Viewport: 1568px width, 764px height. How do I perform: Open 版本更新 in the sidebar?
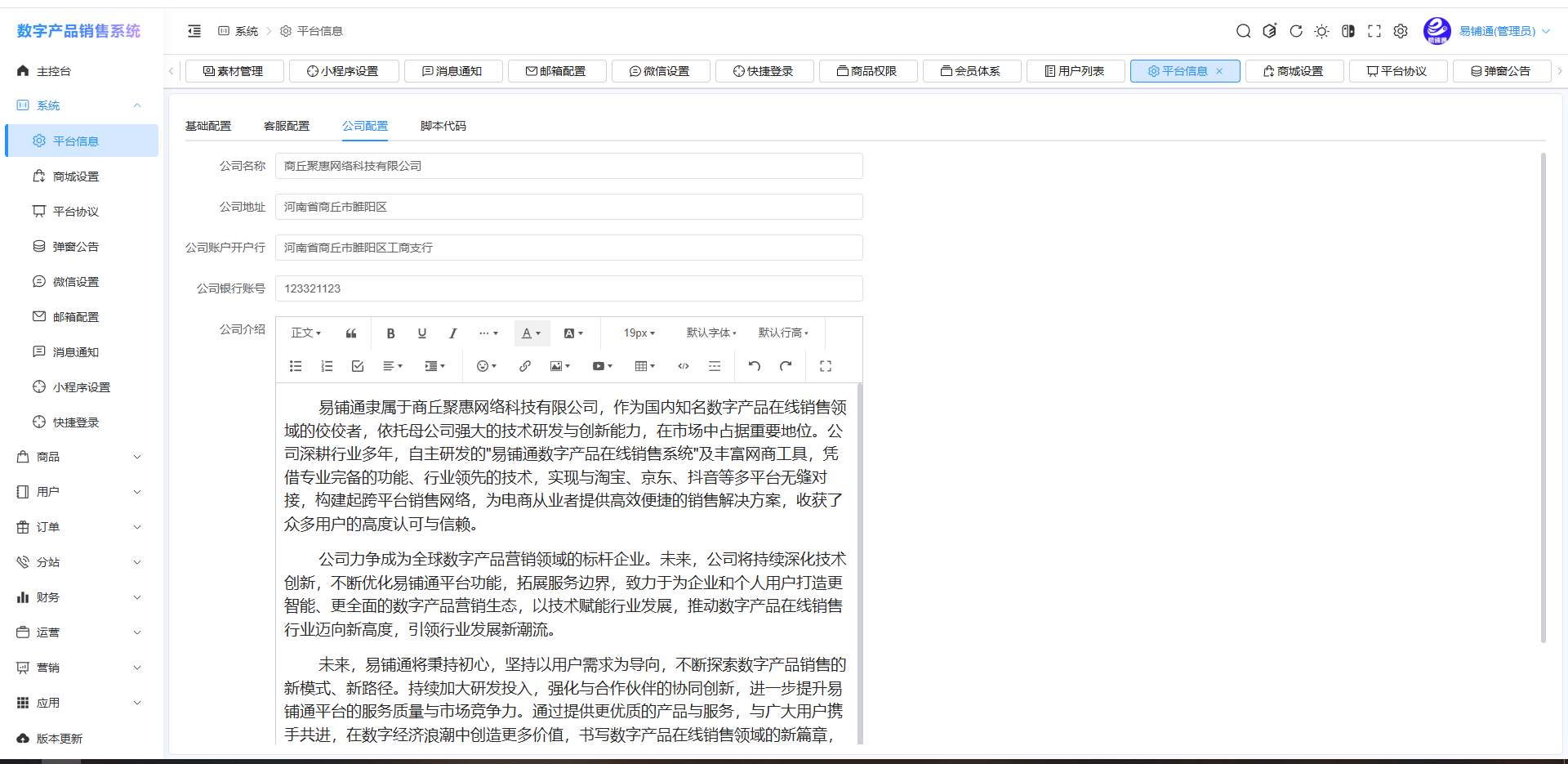(x=60, y=738)
